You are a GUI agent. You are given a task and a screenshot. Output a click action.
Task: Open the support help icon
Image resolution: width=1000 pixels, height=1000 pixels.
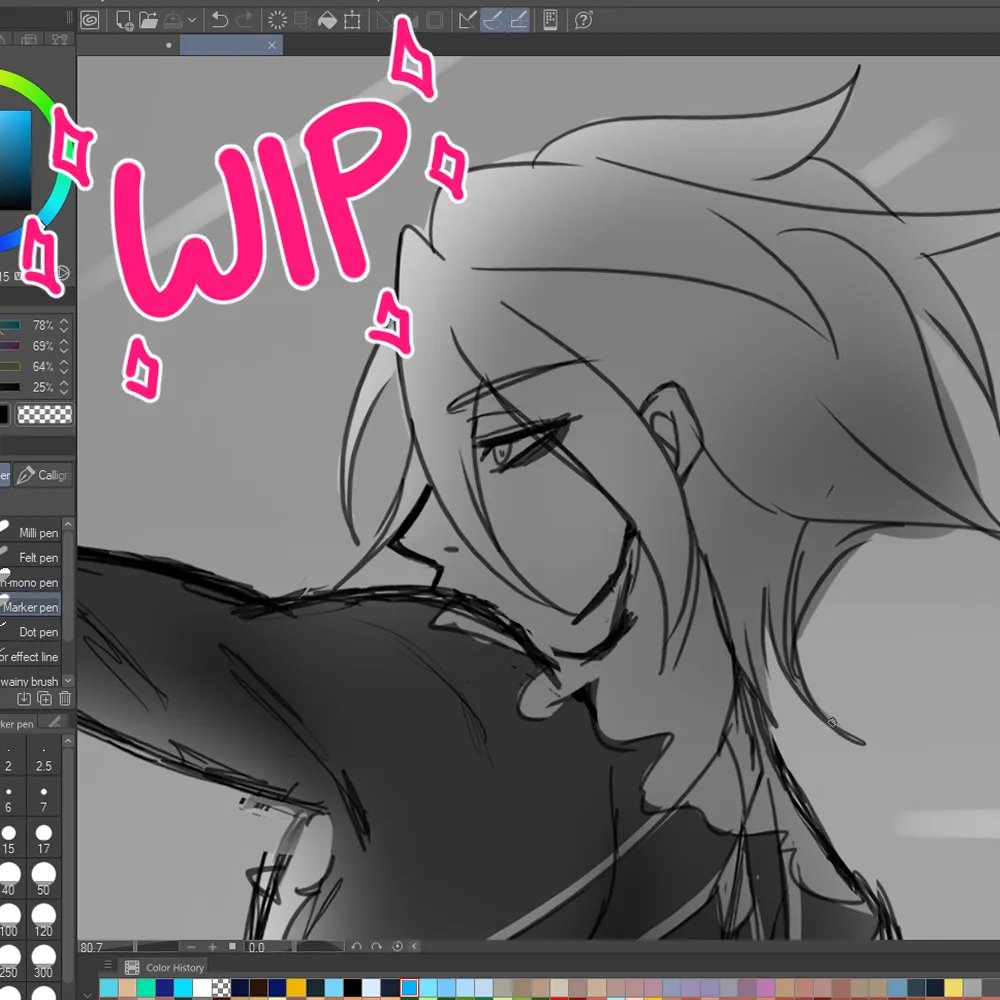click(584, 20)
